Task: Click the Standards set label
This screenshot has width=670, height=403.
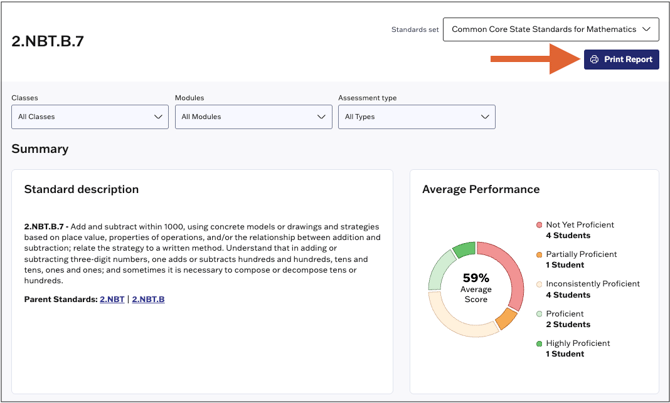Action: [x=415, y=29]
